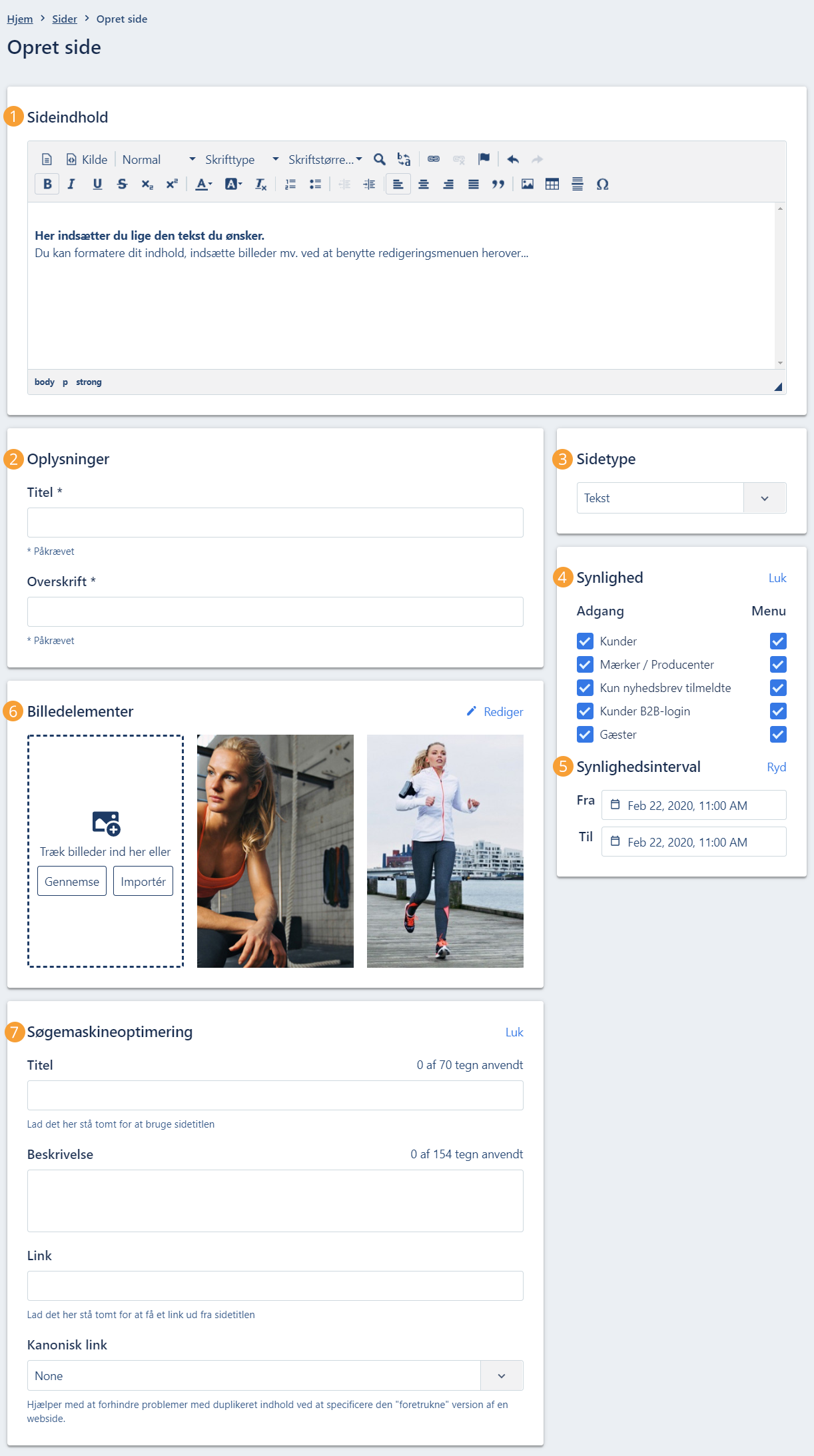The image size is (814, 1456).
Task: Open the Fra date picker field
Action: pos(694,805)
